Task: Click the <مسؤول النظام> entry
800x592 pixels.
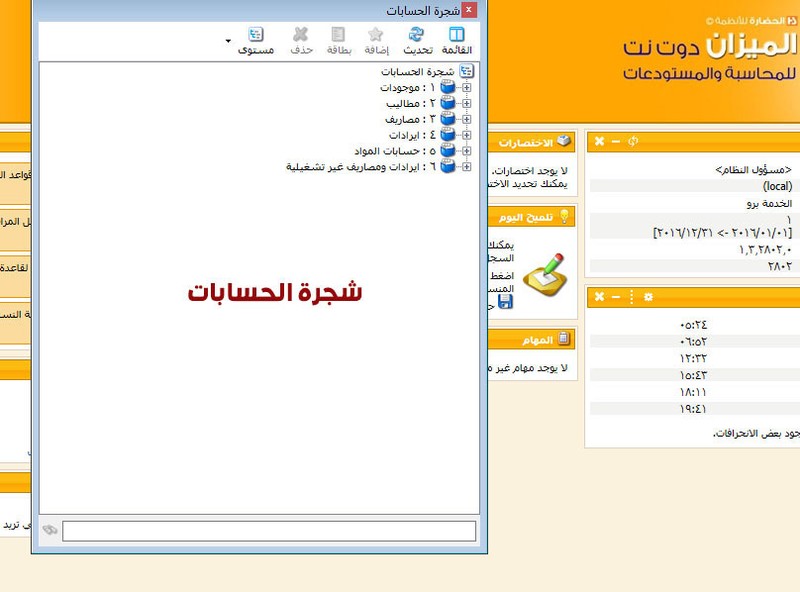Action: point(754,170)
